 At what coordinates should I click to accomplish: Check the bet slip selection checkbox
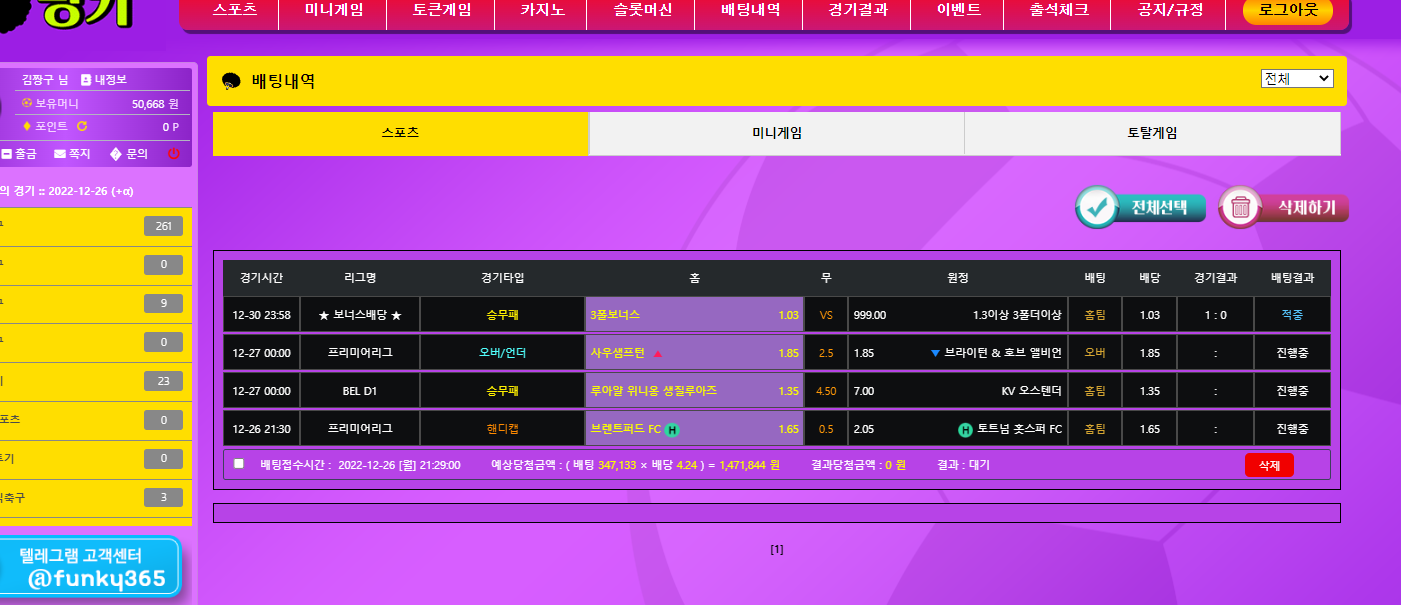[238, 464]
